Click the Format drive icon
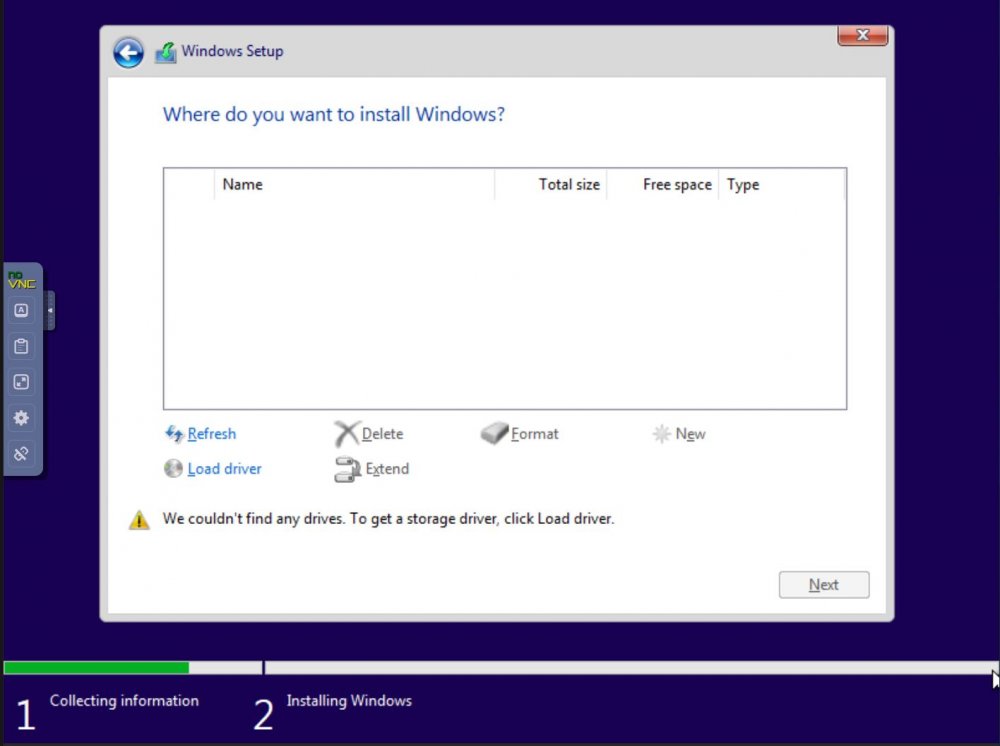 click(494, 433)
